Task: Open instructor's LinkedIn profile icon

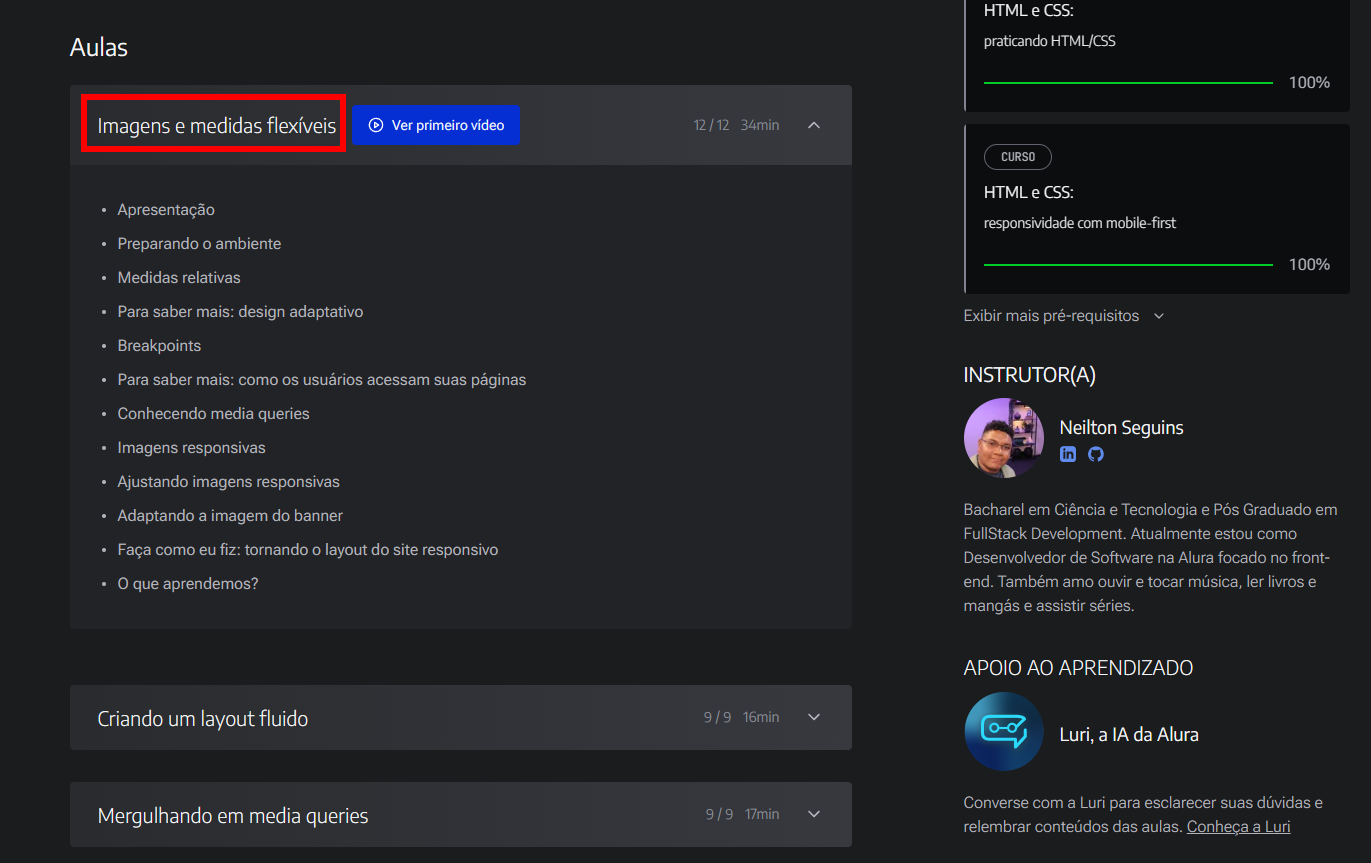Action: point(1068,454)
